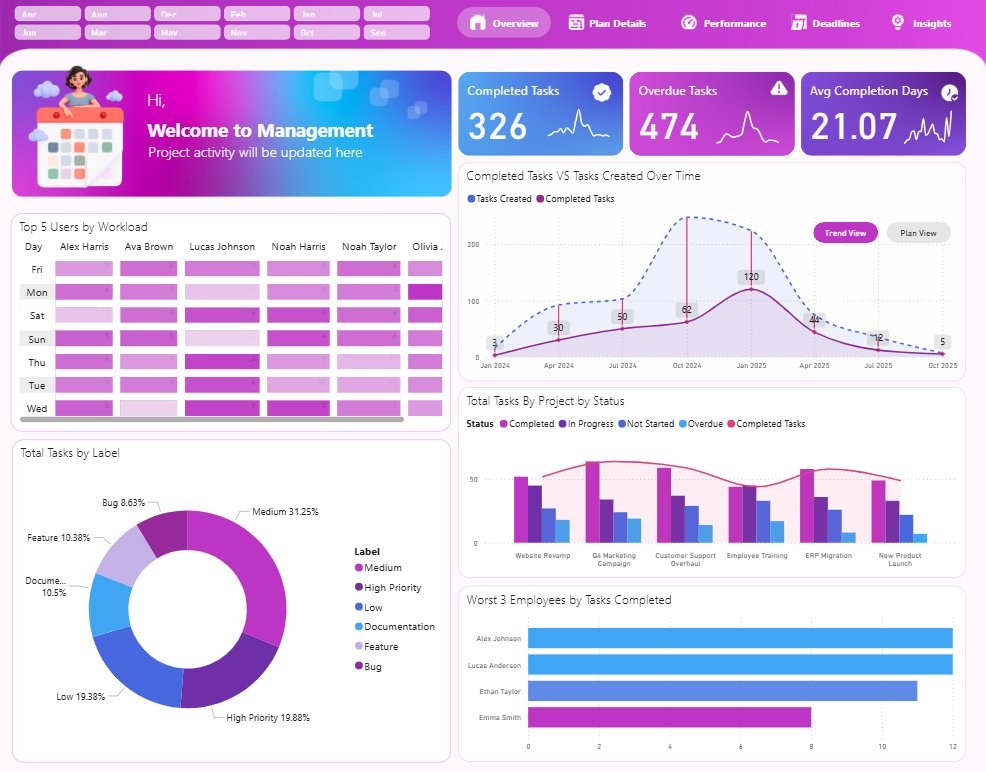The image size is (986, 772).
Task: Click the Mon row label in heatmap
Action: pos(36,292)
